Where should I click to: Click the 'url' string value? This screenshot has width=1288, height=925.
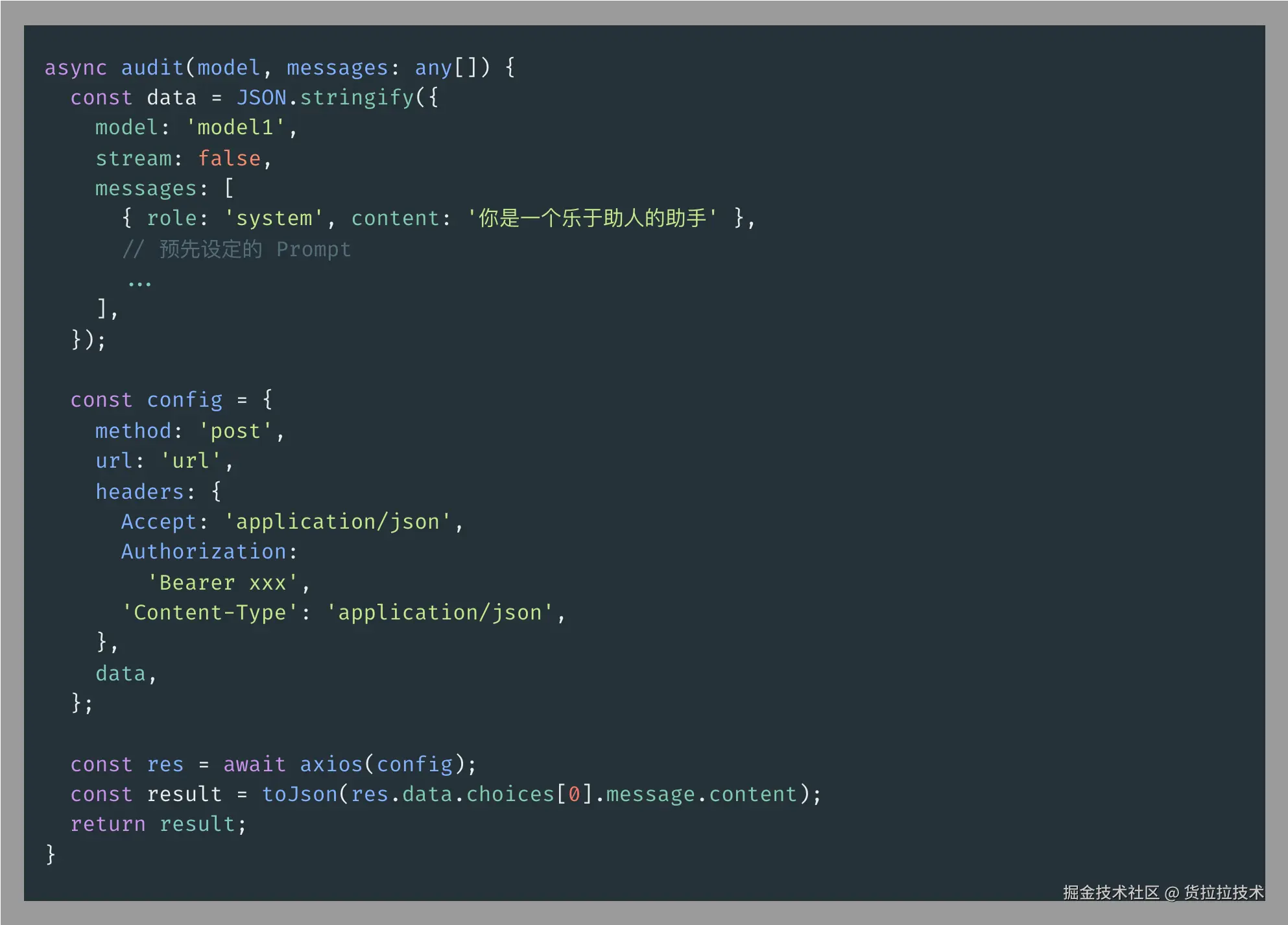pos(191,461)
